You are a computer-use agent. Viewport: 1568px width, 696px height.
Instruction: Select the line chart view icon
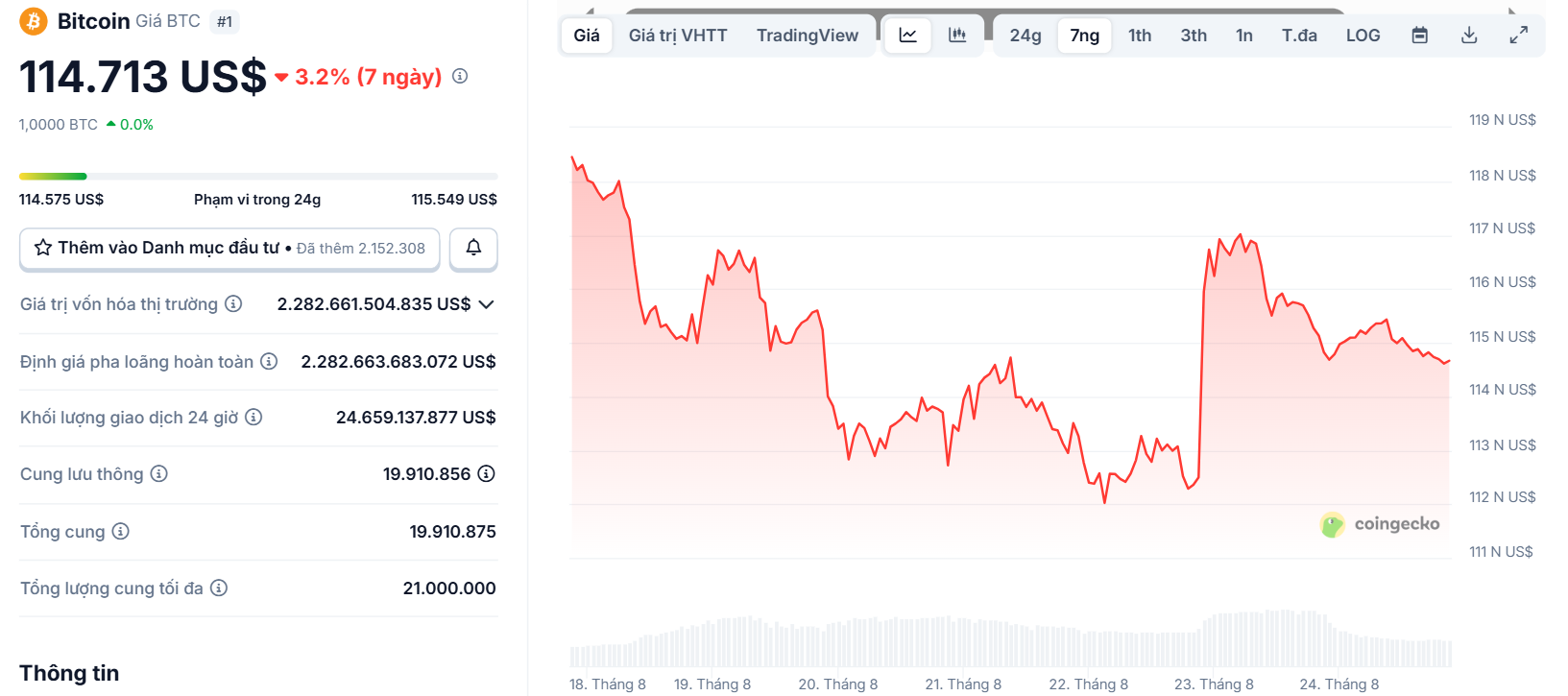pos(906,34)
